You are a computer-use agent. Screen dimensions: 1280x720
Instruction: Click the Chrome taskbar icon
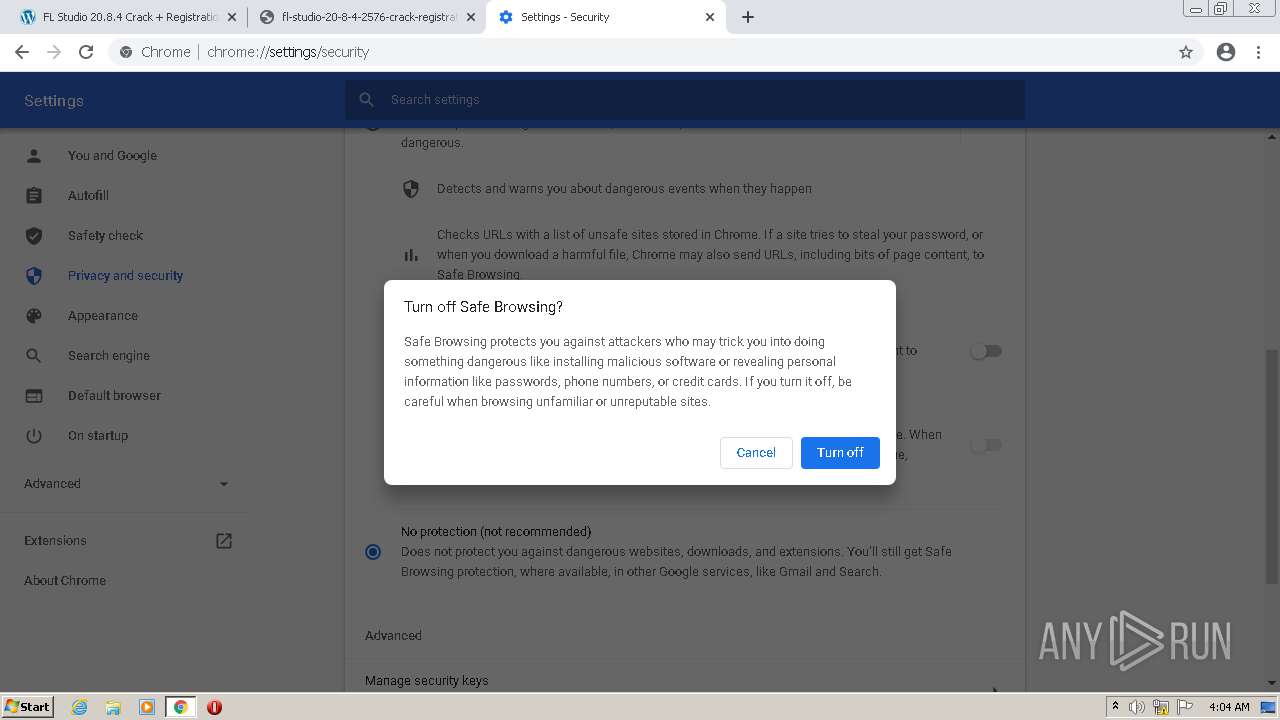[x=181, y=707]
